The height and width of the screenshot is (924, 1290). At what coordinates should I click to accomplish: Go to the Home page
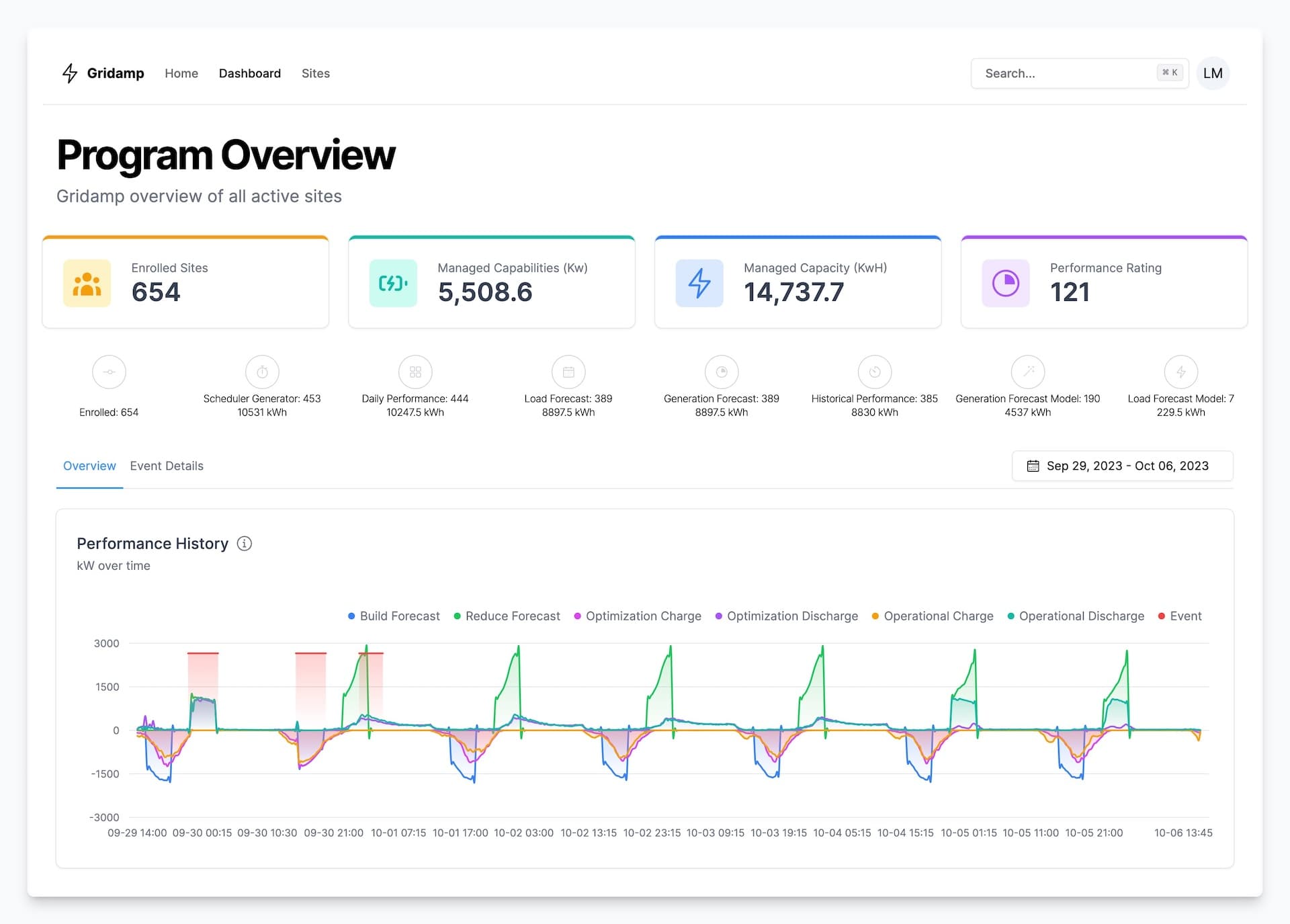click(x=181, y=73)
